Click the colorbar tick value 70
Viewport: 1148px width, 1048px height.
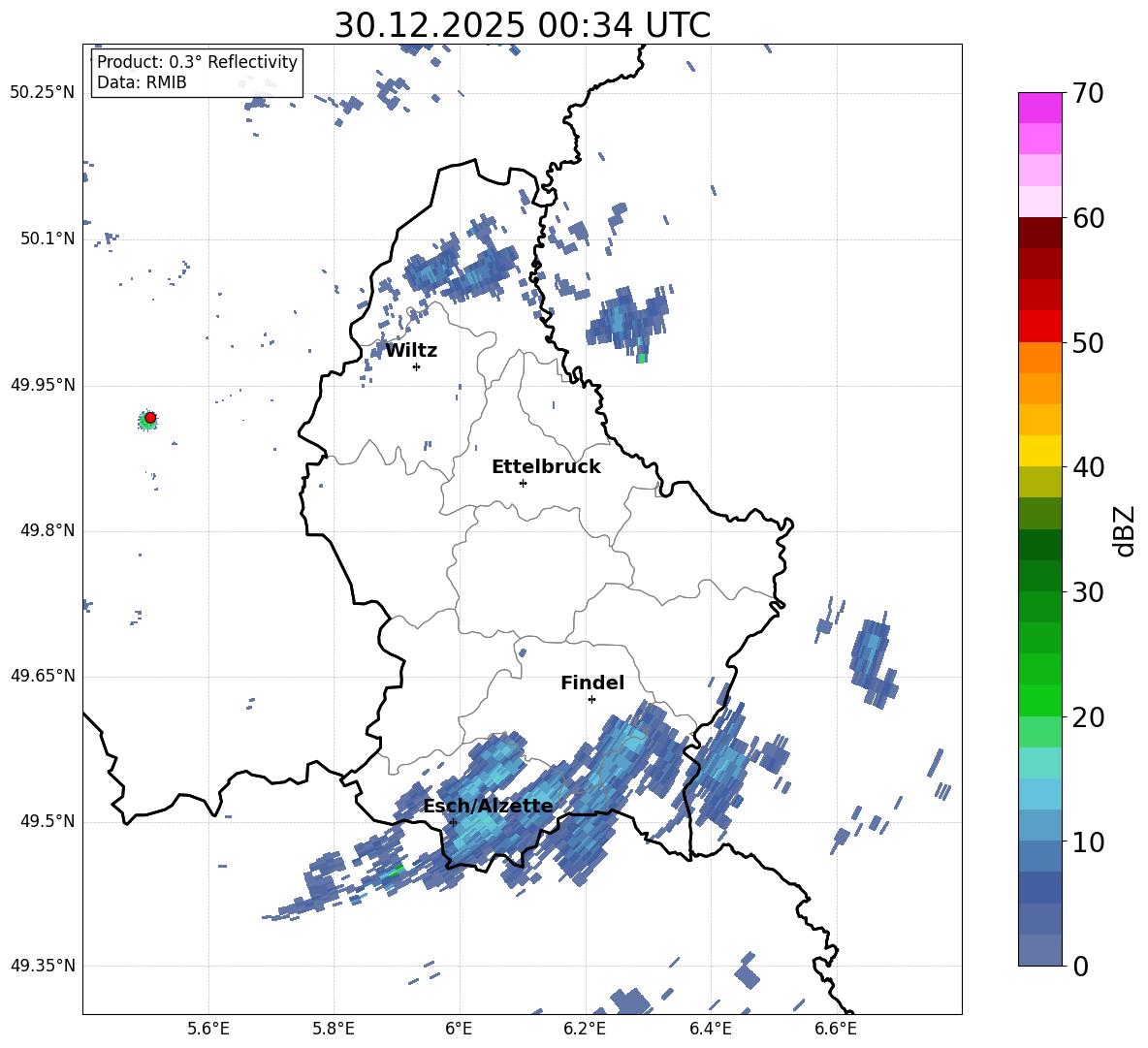pos(1089,93)
